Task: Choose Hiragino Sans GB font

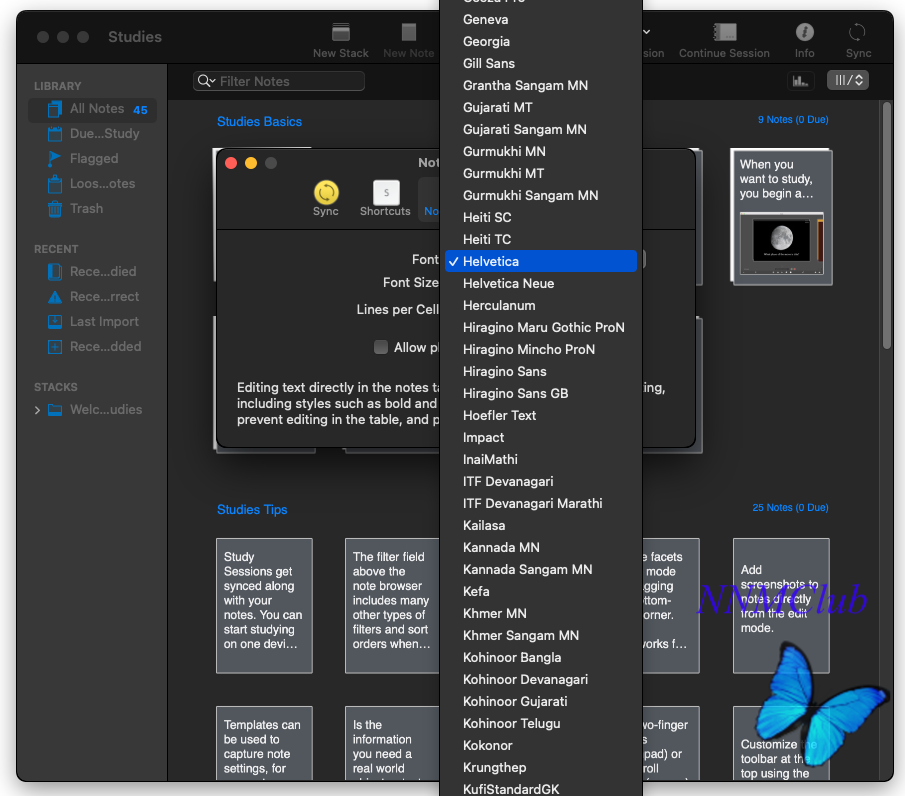Action: [541, 394]
